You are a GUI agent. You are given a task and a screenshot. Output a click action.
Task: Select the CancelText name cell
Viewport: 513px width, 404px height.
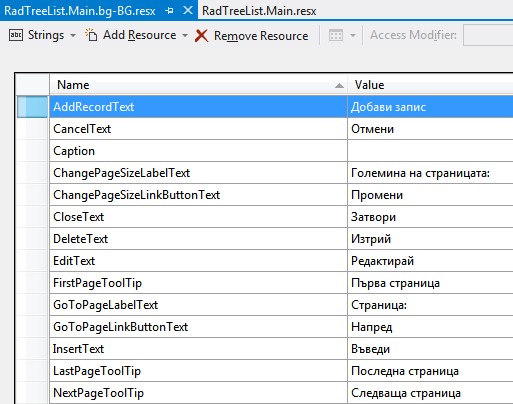pyautogui.click(x=198, y=129)
